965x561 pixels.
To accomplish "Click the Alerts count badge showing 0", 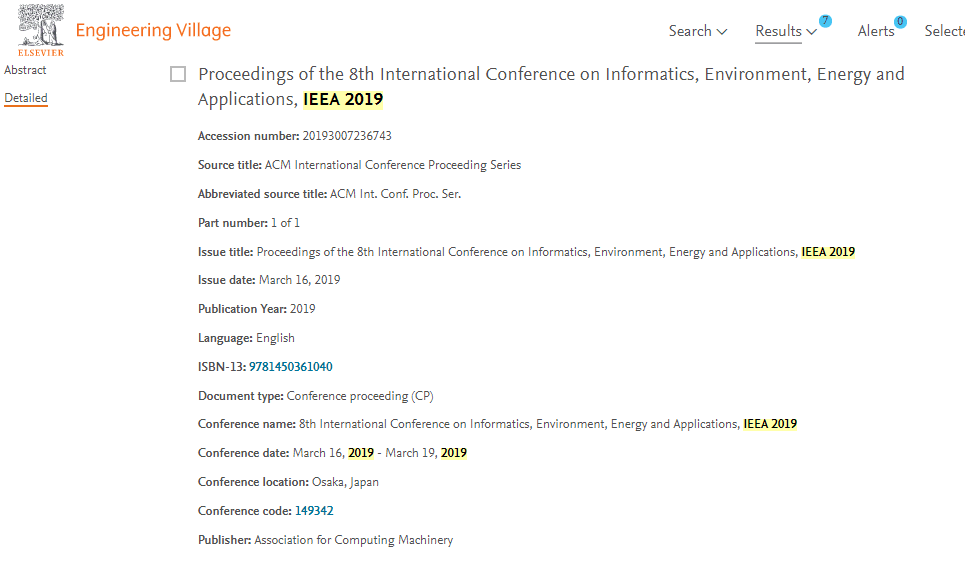I will click(x=900, y=22).
